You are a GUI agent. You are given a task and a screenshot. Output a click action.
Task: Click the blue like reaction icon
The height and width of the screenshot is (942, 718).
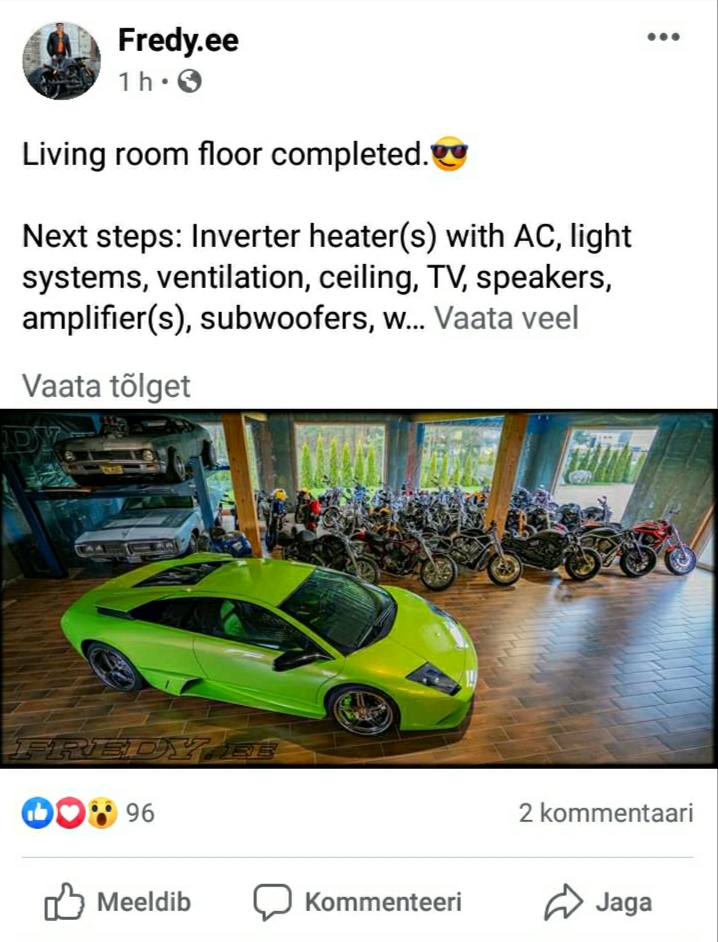coord(37,813)
